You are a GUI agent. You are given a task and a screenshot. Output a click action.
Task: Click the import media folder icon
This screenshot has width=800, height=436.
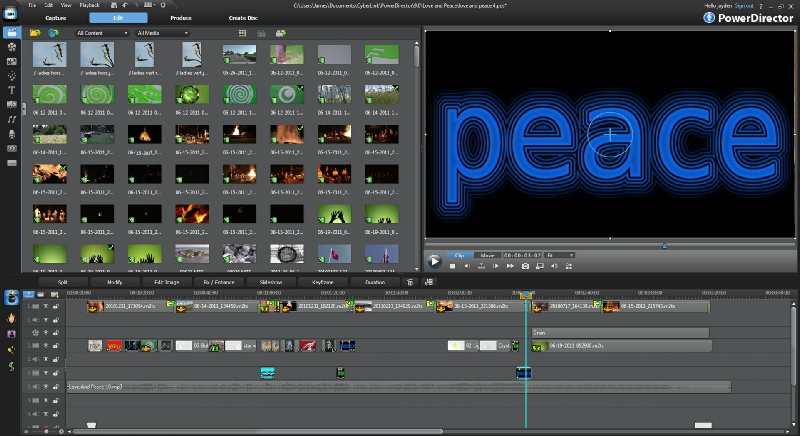point(35,33)
